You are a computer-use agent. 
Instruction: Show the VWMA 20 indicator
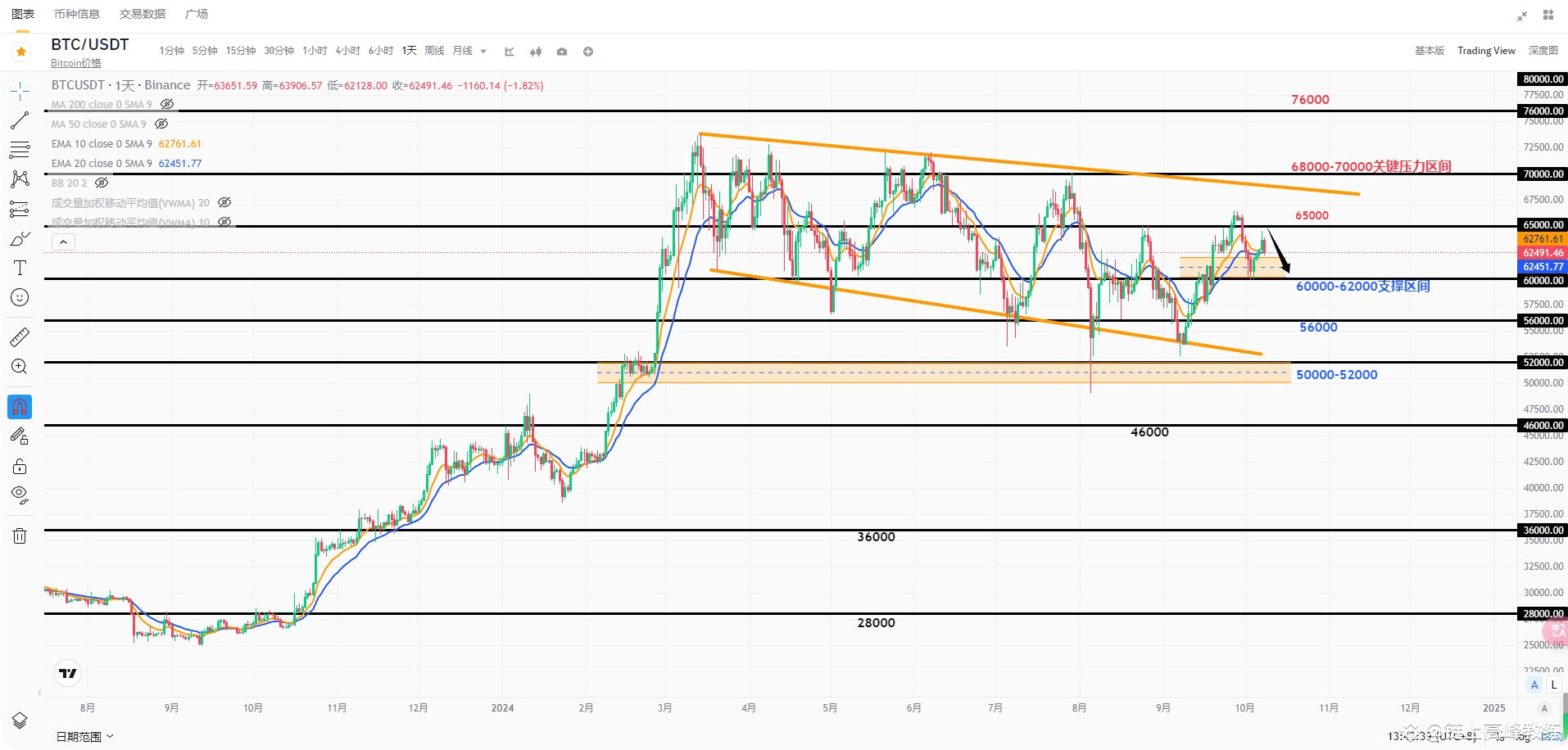[224, 202]
